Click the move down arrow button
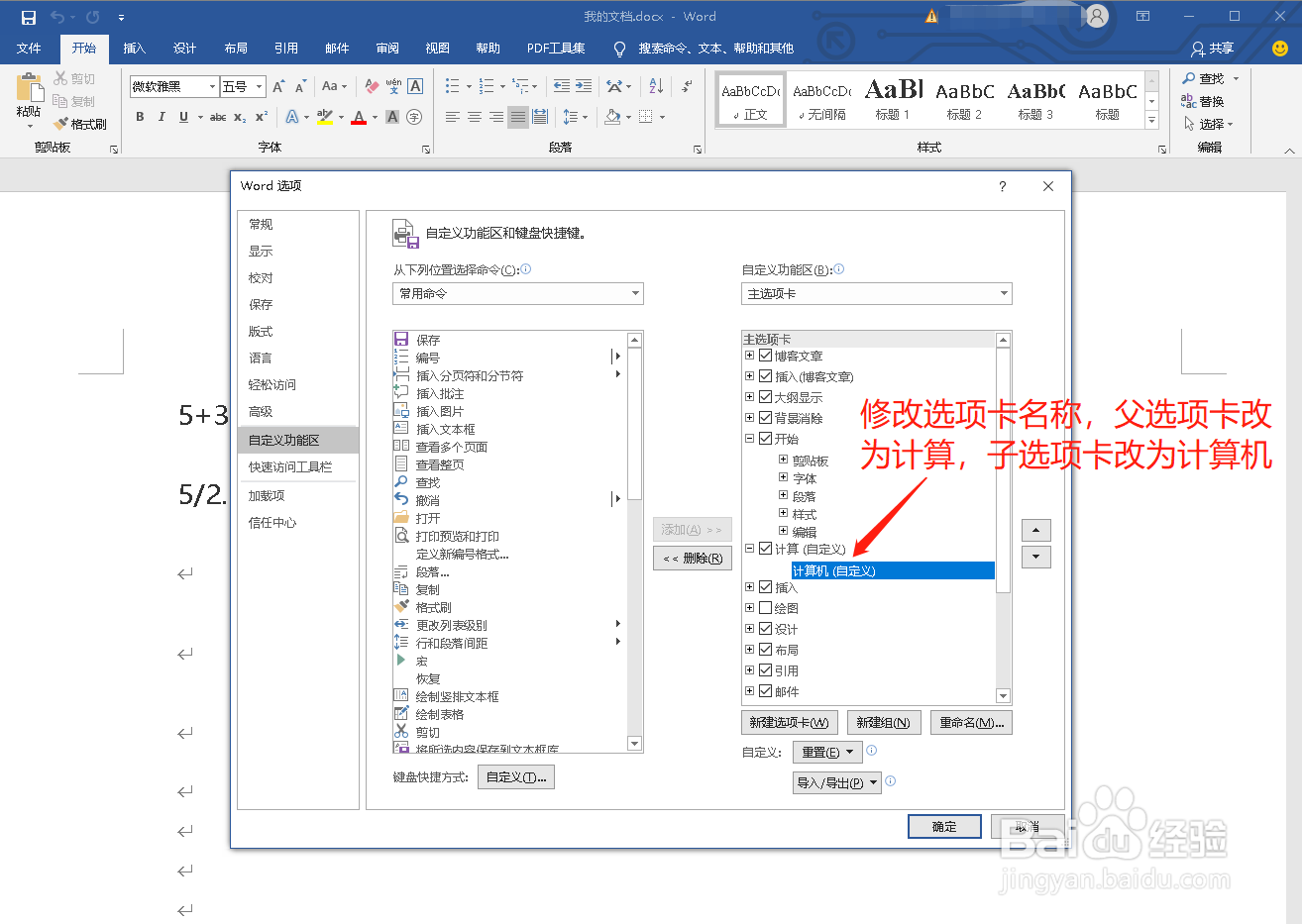This screenshot has width=1302, height=924. click(1035, 557)
